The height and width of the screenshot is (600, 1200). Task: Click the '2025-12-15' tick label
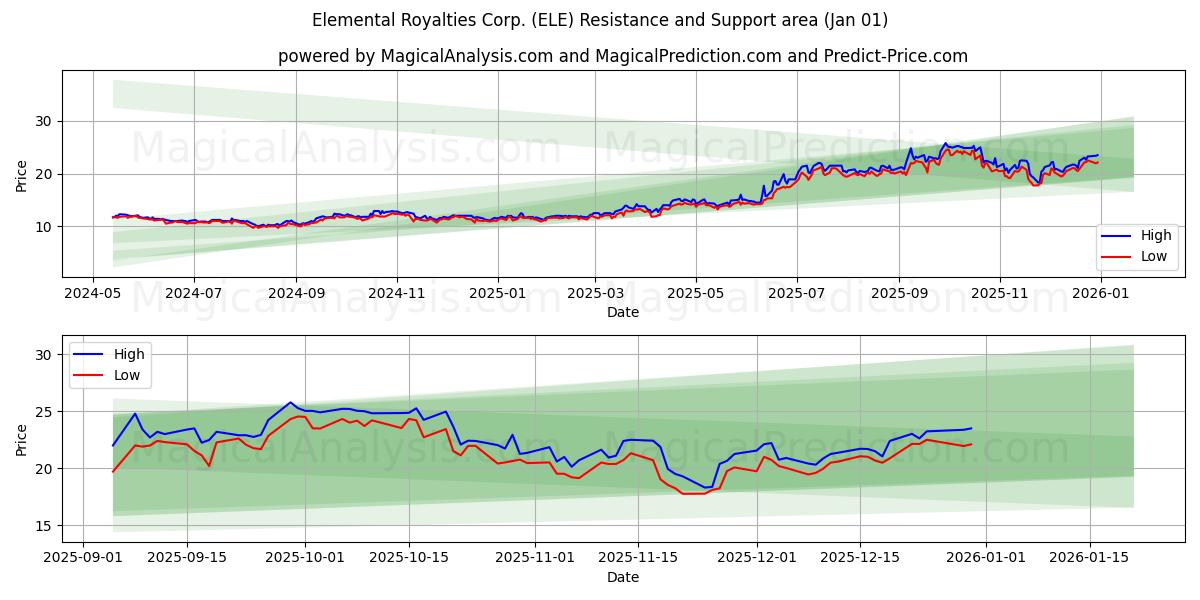pyautogui.click(x=859, y=559)
